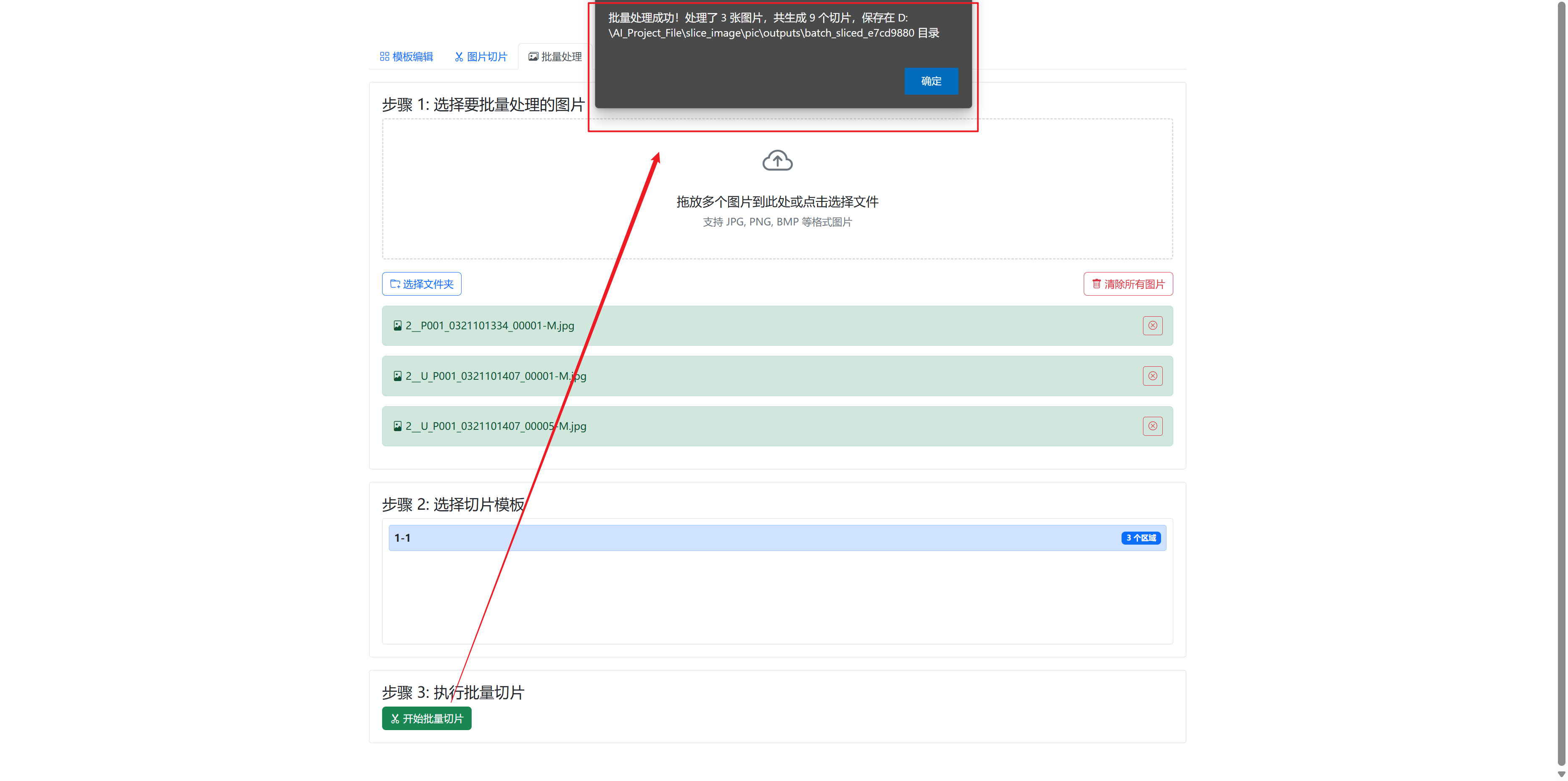The width and height of the screenshot is (1568, 781).
Task: Click scrollbar down arrow at bottom
Action: coord(1561,774)
